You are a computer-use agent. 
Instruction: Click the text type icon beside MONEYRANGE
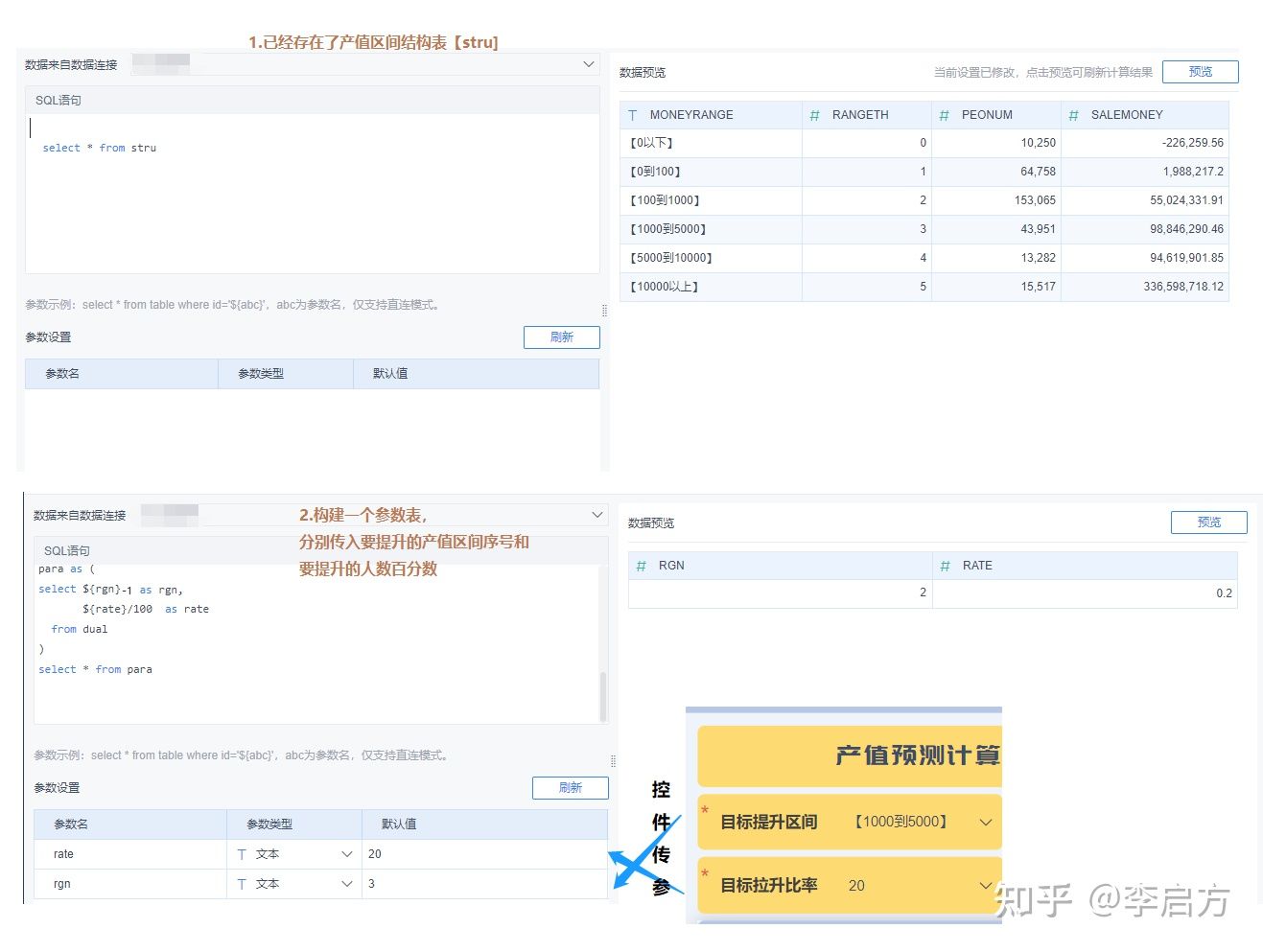point(633,115)
